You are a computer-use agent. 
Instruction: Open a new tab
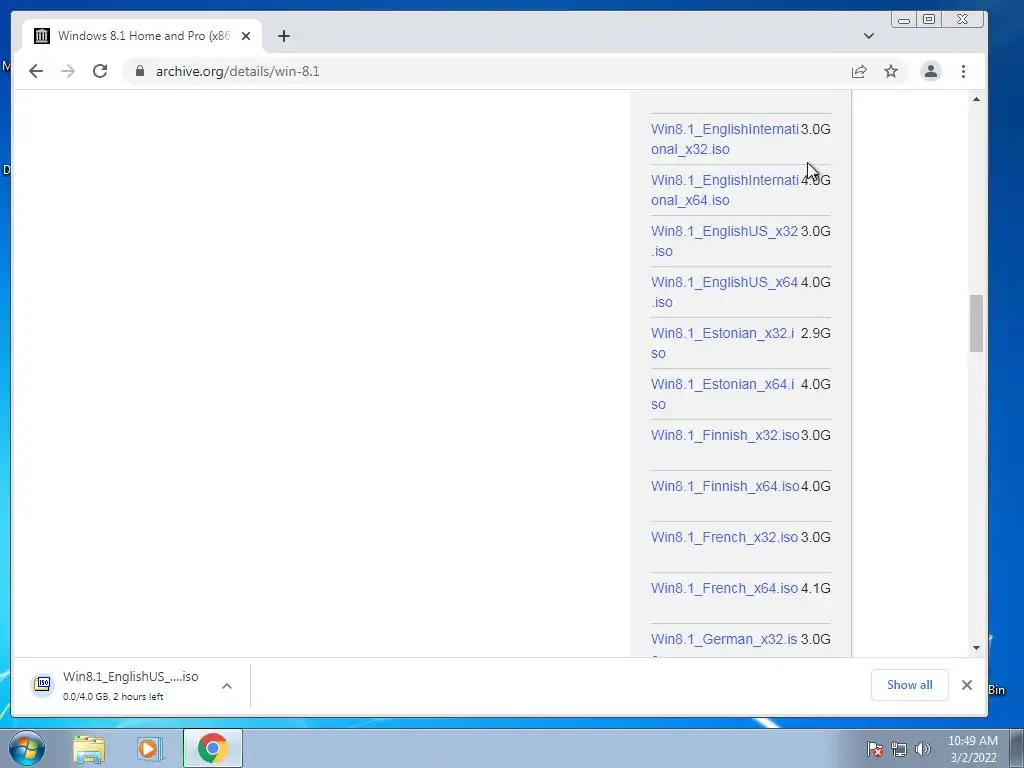click(283, 36)
